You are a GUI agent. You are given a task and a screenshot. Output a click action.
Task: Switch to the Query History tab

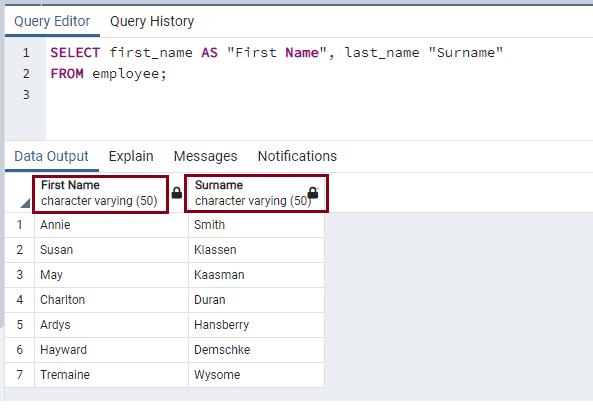[x=152, y=21]
